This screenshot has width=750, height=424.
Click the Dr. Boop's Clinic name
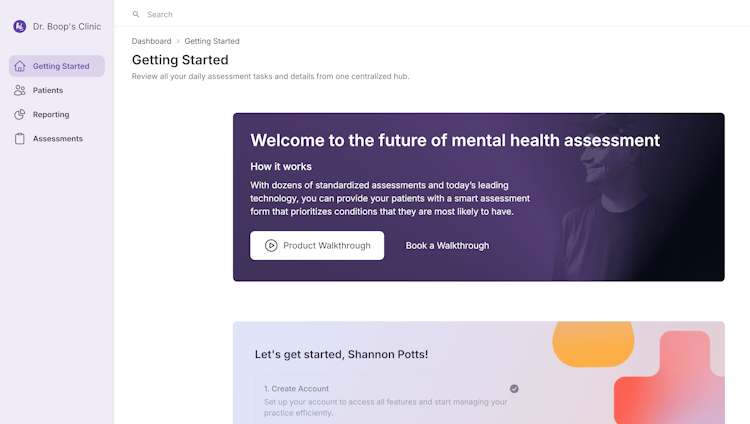click(x=67, y=27)
